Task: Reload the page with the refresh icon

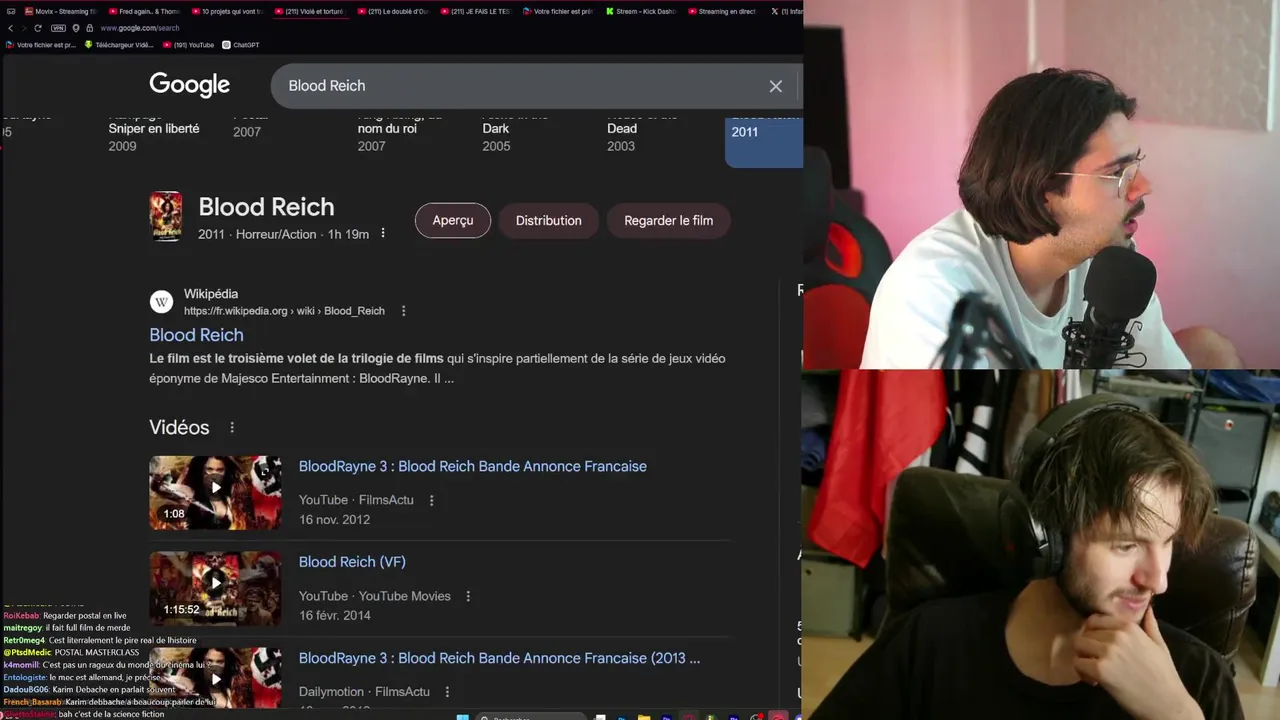Action: tap(38, 28)
